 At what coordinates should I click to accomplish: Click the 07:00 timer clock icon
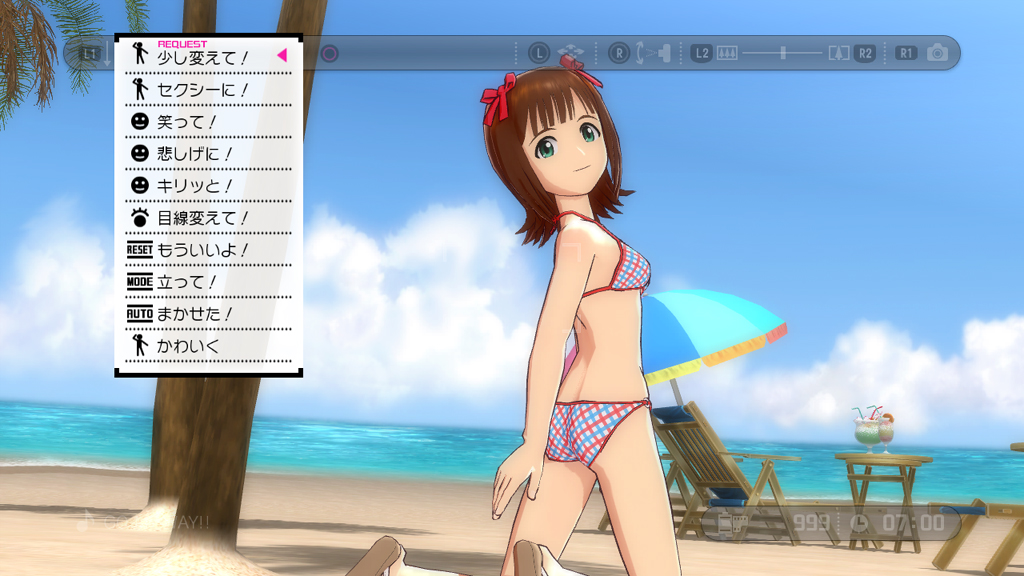tap(859, 523)
